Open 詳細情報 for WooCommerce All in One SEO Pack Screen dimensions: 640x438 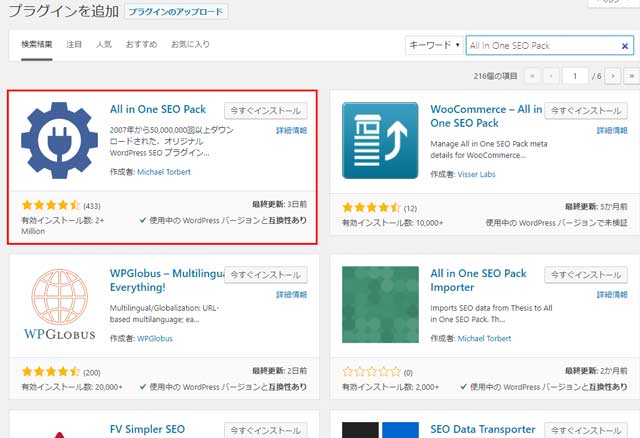point(612,131)
